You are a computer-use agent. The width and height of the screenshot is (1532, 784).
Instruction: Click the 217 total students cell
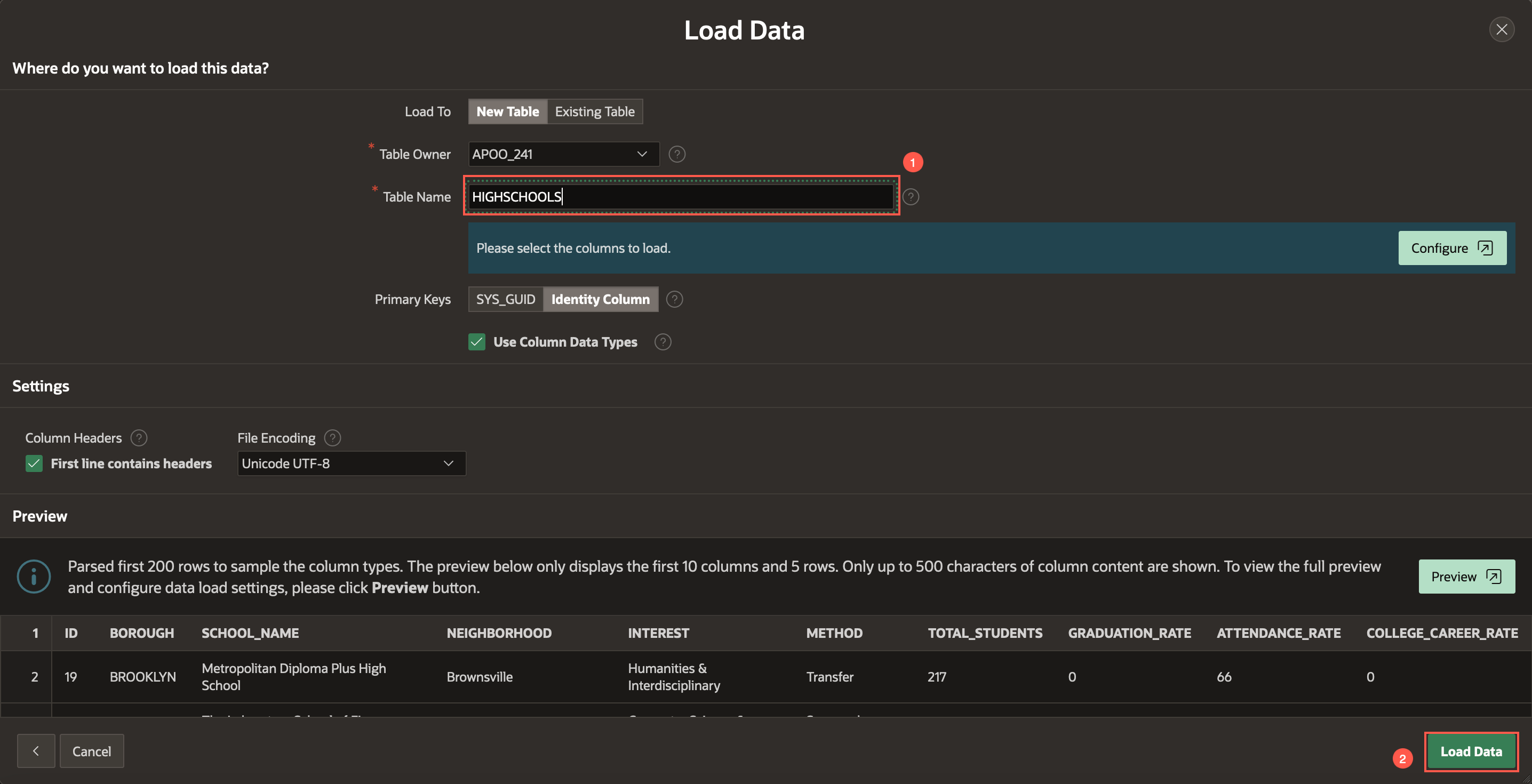(937, 677)
